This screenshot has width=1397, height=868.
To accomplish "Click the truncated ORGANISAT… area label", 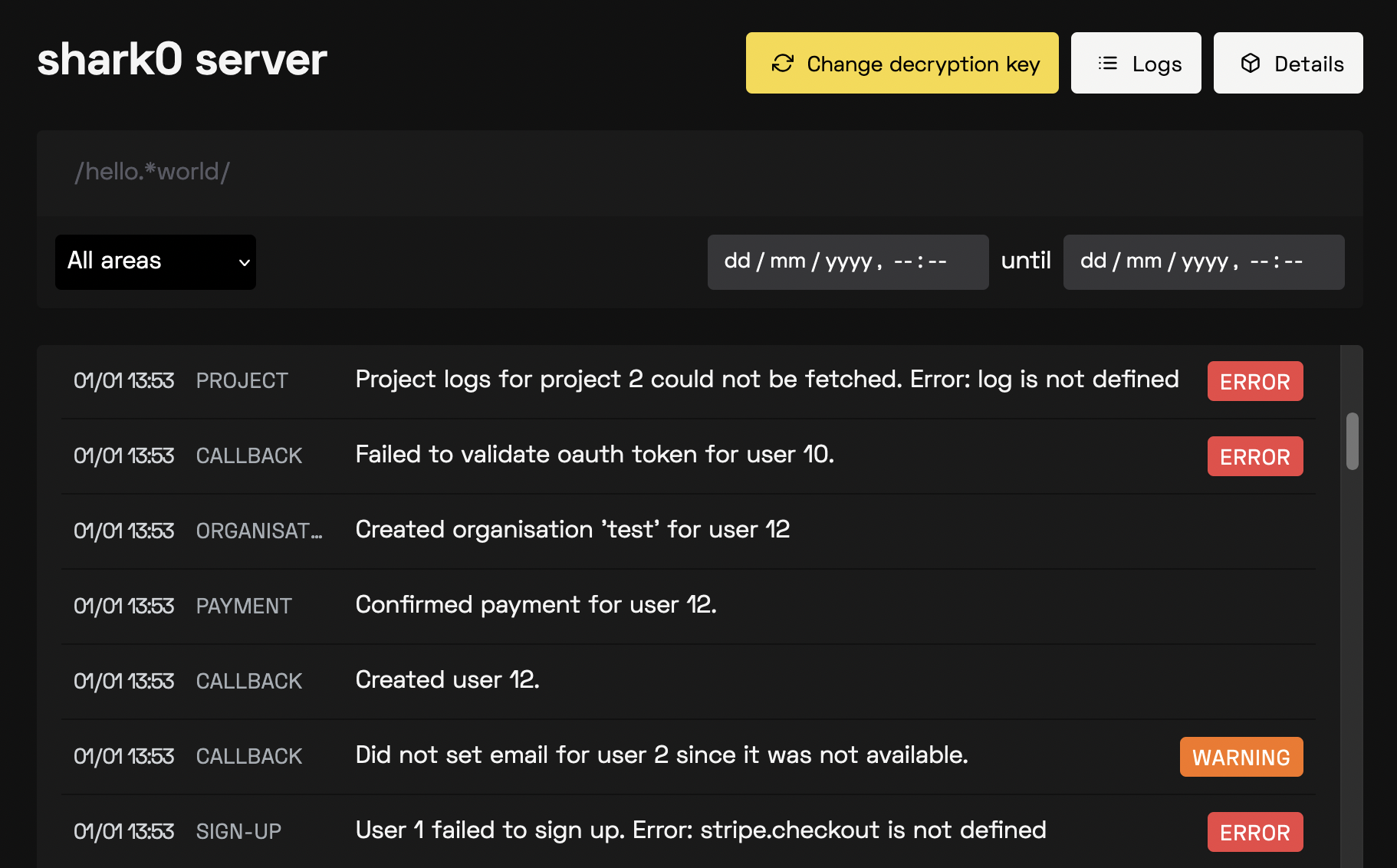I will click(x=258, y=531).
